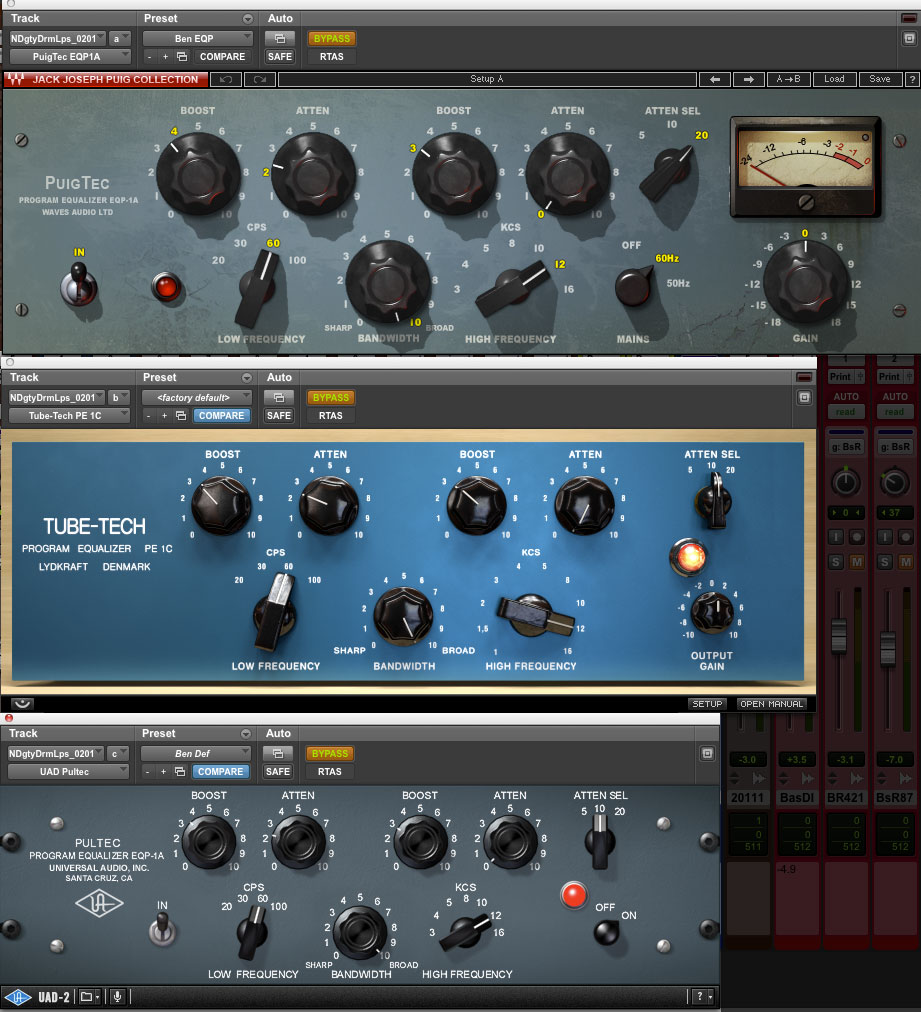Click 'read' automation mode on first mixer strip
921x1012 pixels.
coord(845,412)
